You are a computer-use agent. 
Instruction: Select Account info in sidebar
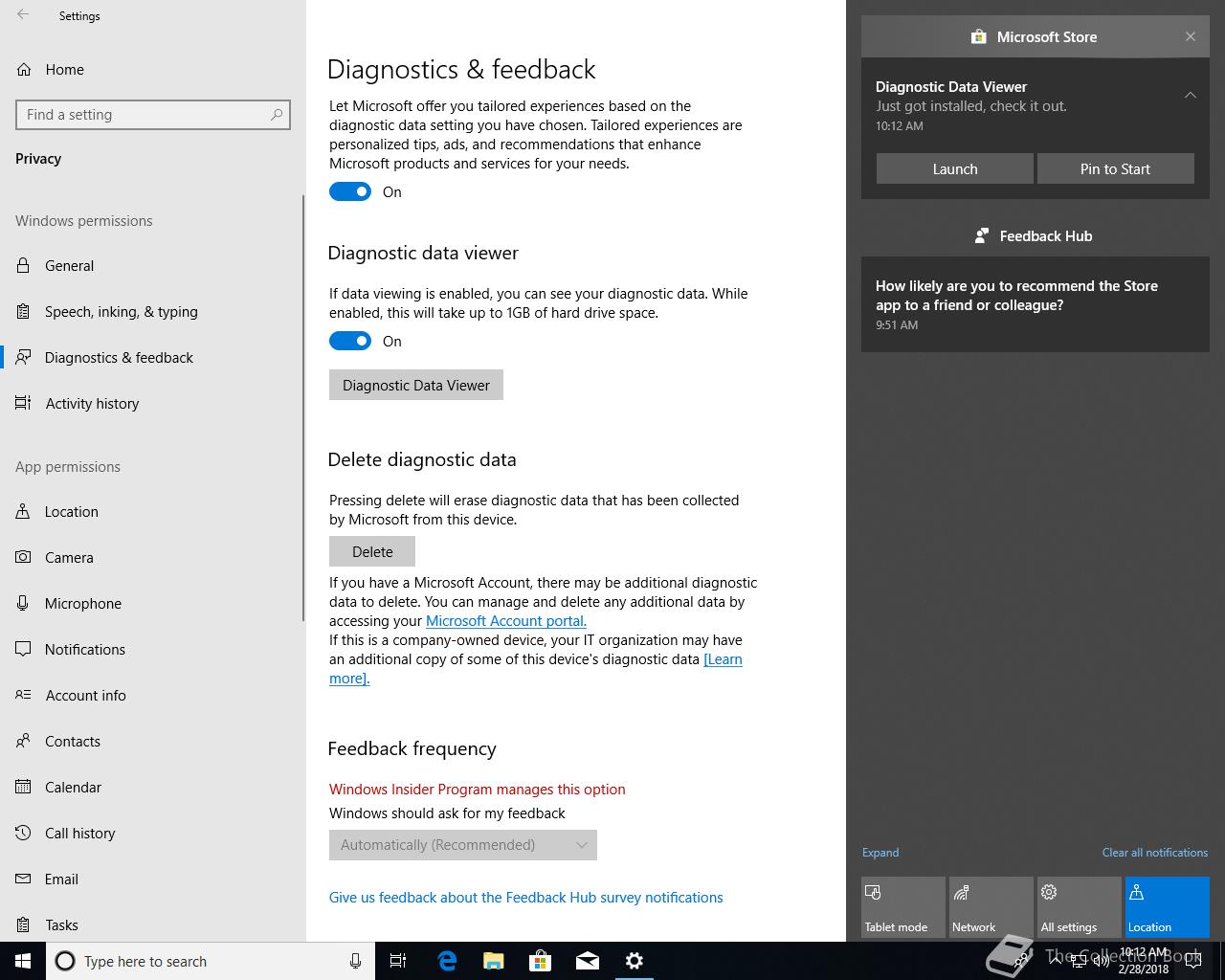tap(153, 695)
